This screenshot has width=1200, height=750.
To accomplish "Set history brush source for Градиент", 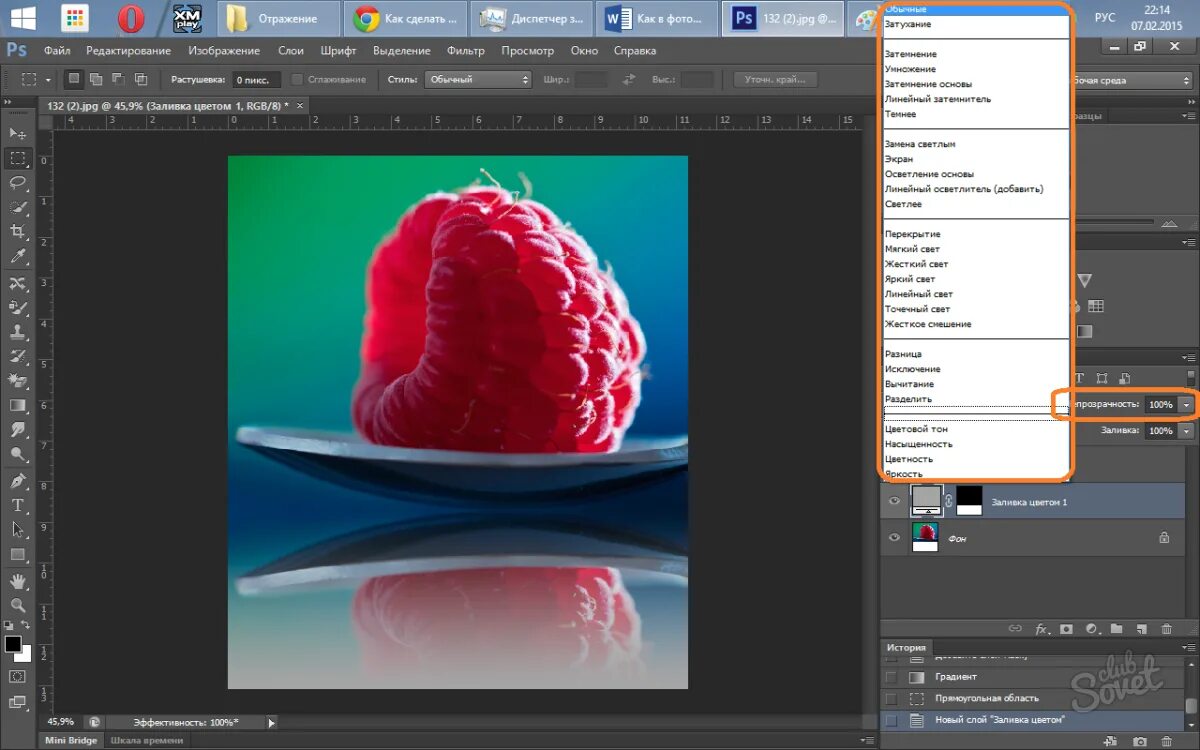I will click(x=891, y=677).
